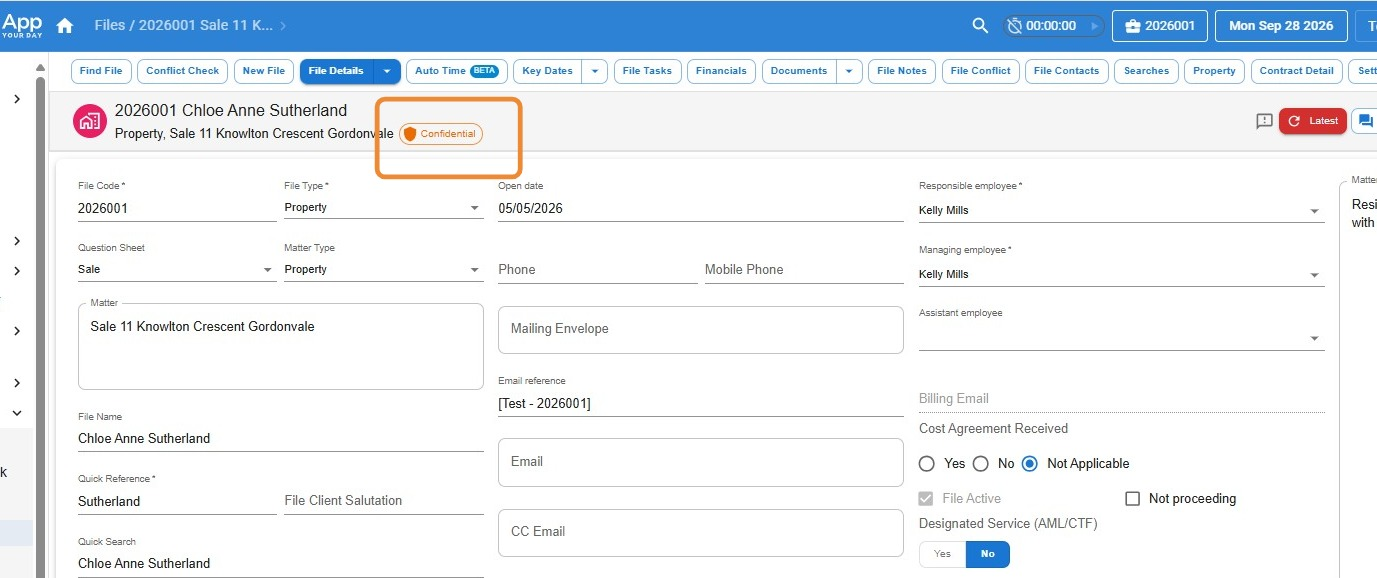Open the Financials tab
Viewport: 1377px width, 578px height.
[721, 71]
